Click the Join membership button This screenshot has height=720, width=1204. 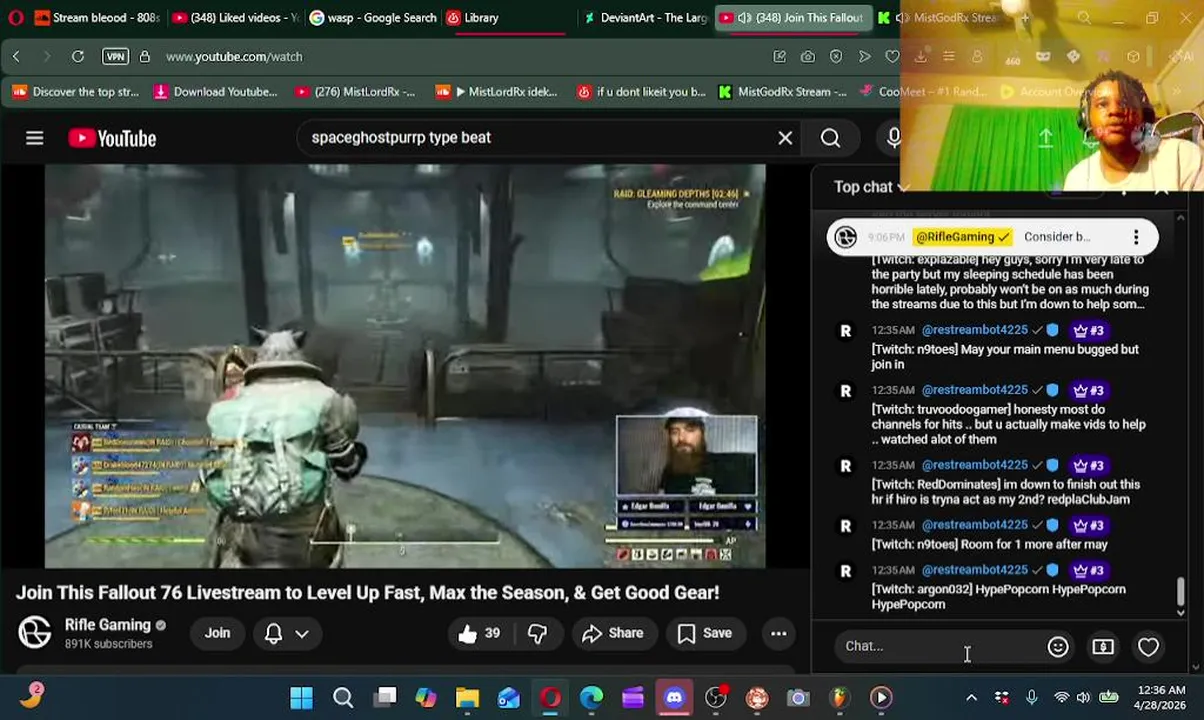point(217,633)
